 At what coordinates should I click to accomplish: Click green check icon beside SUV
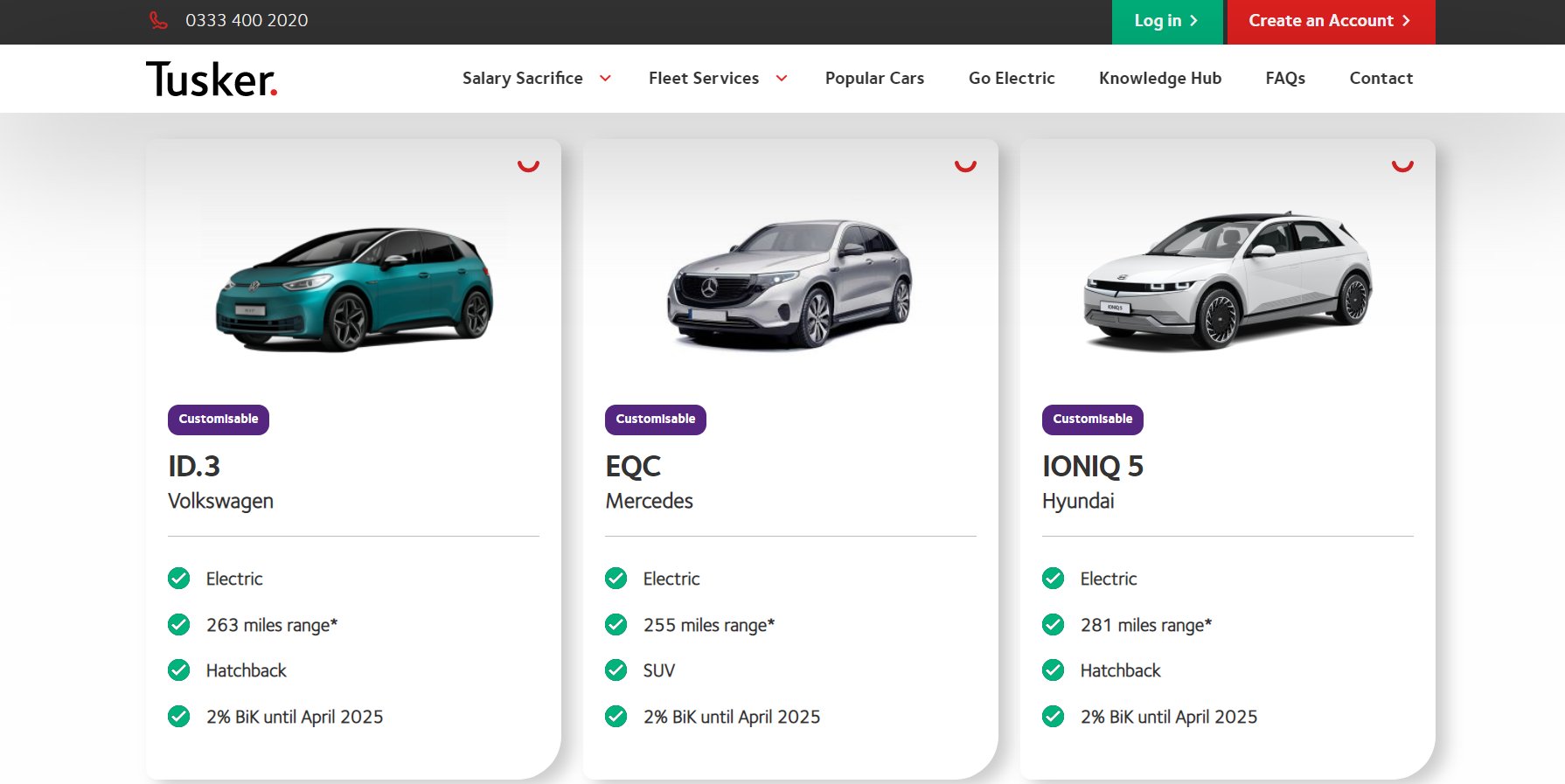[616, 670]
